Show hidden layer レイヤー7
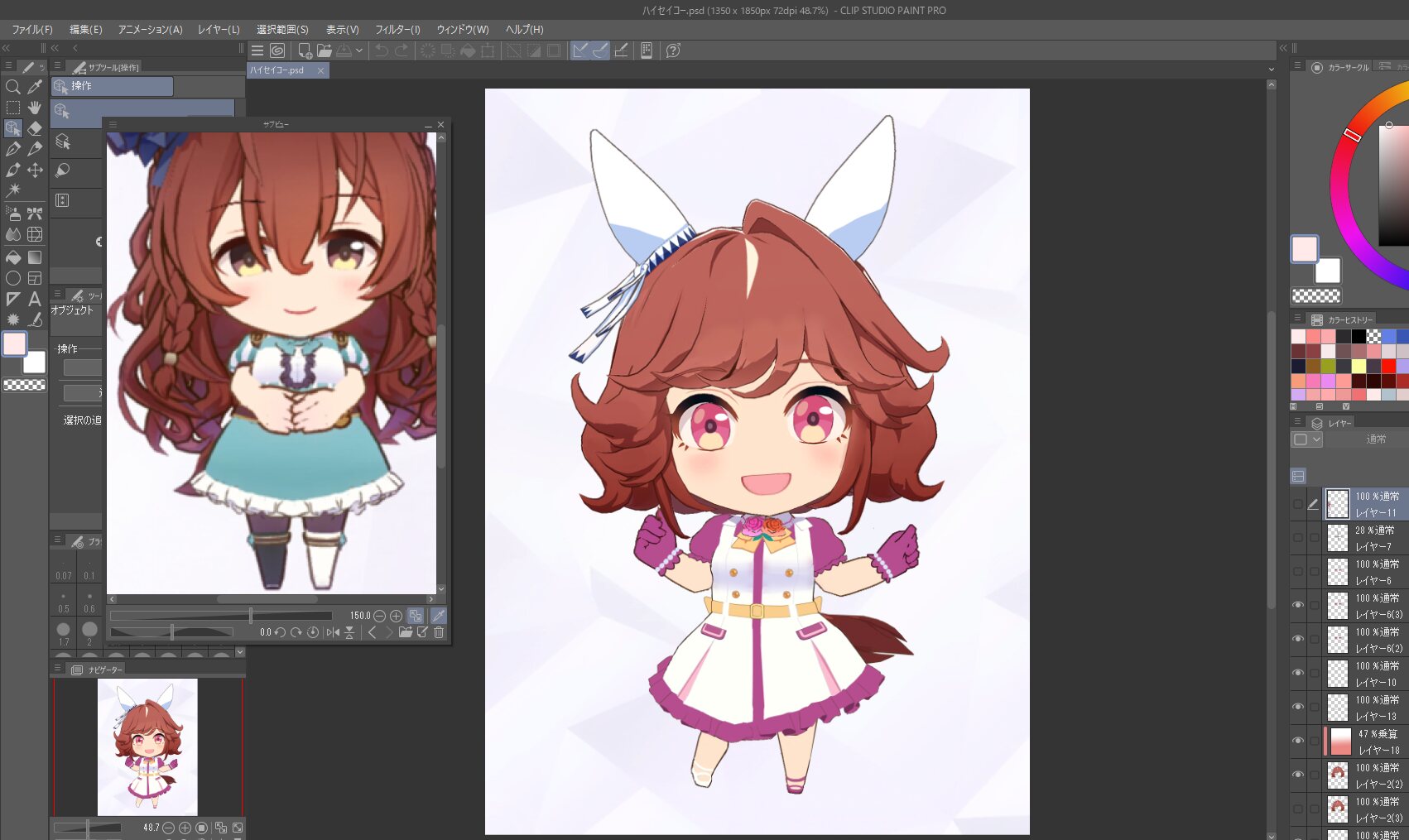The image size is (1409, 840). tap(1298, 538)
